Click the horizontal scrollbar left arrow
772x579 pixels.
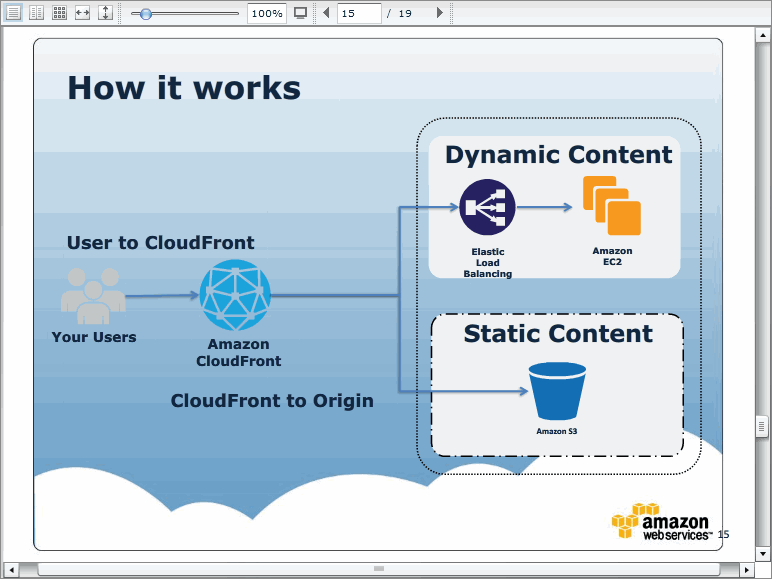(11, 570)
